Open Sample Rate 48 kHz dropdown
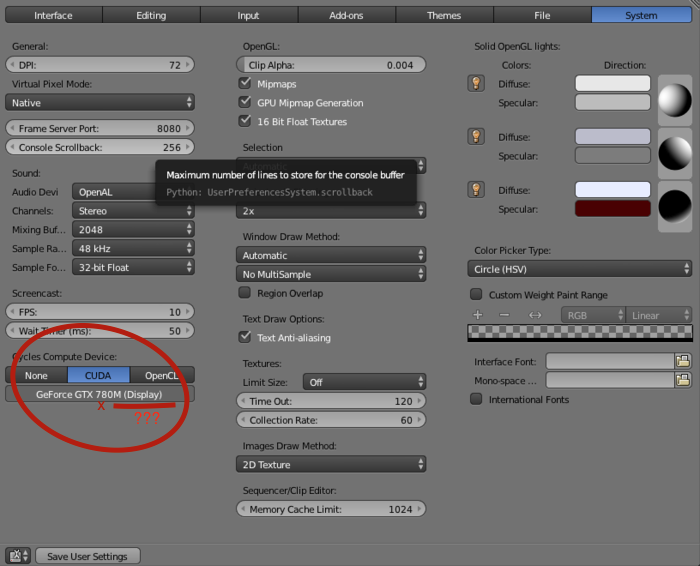The image size is (700, 566). click(133, 248)
